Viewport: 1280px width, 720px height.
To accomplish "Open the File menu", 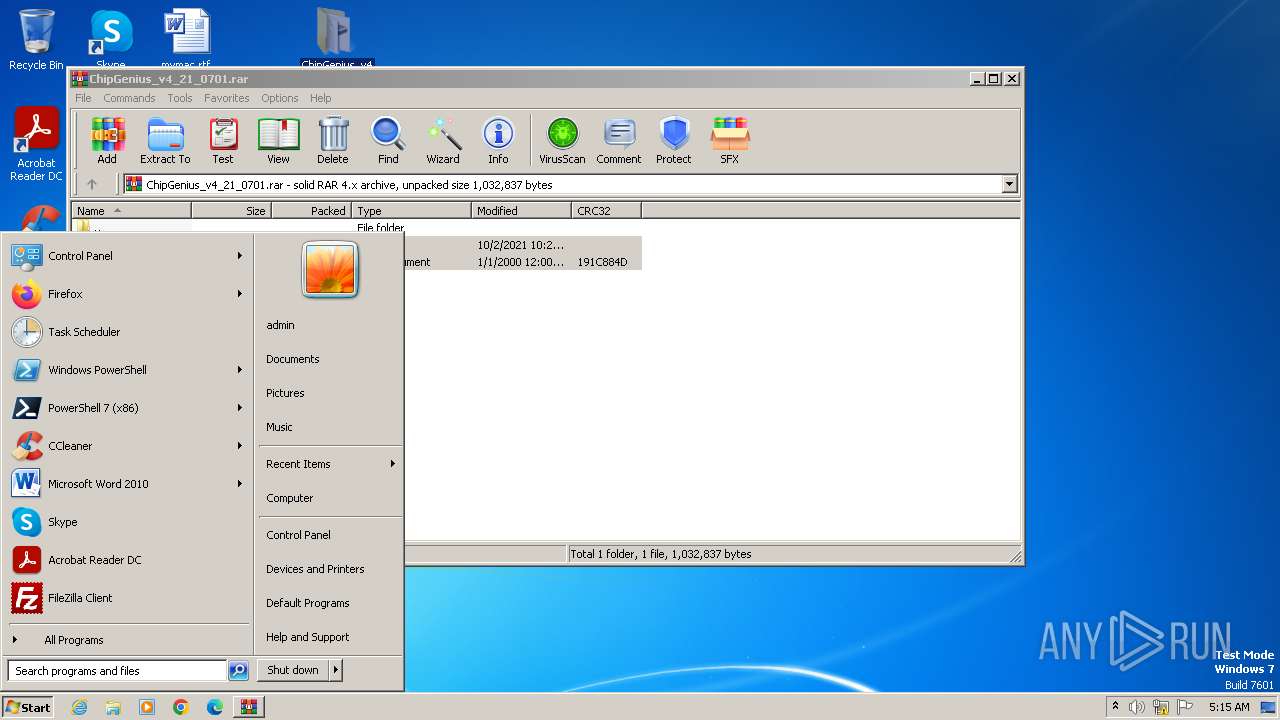I will point(83,98).
